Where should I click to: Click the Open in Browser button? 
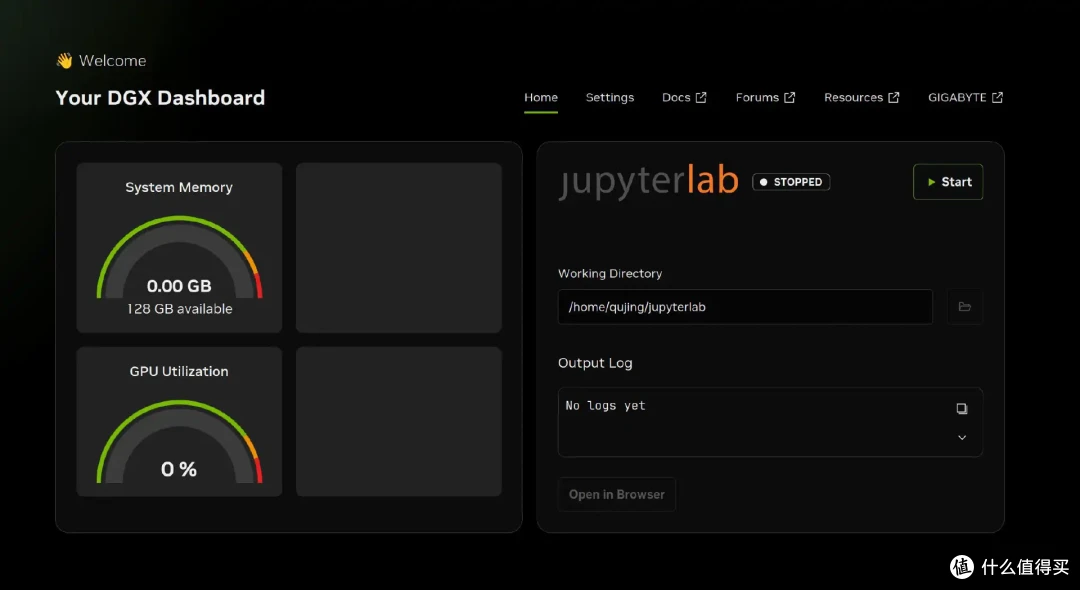click(x=616, y=494)
